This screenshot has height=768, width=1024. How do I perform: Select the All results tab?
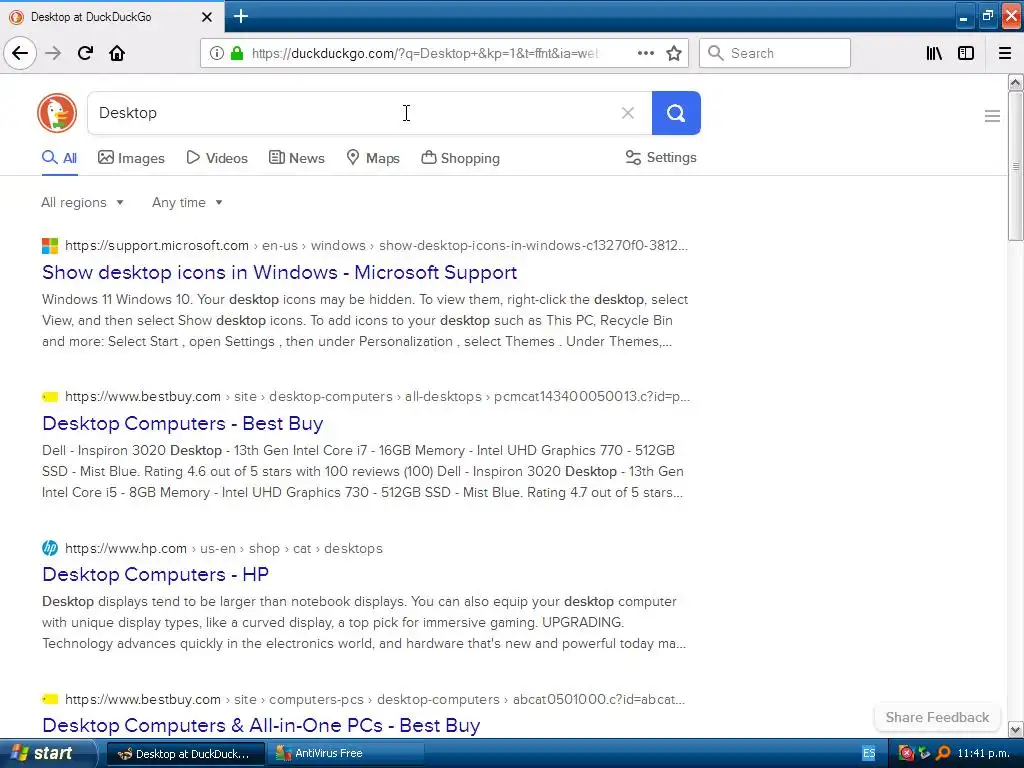tap(59, 158)
